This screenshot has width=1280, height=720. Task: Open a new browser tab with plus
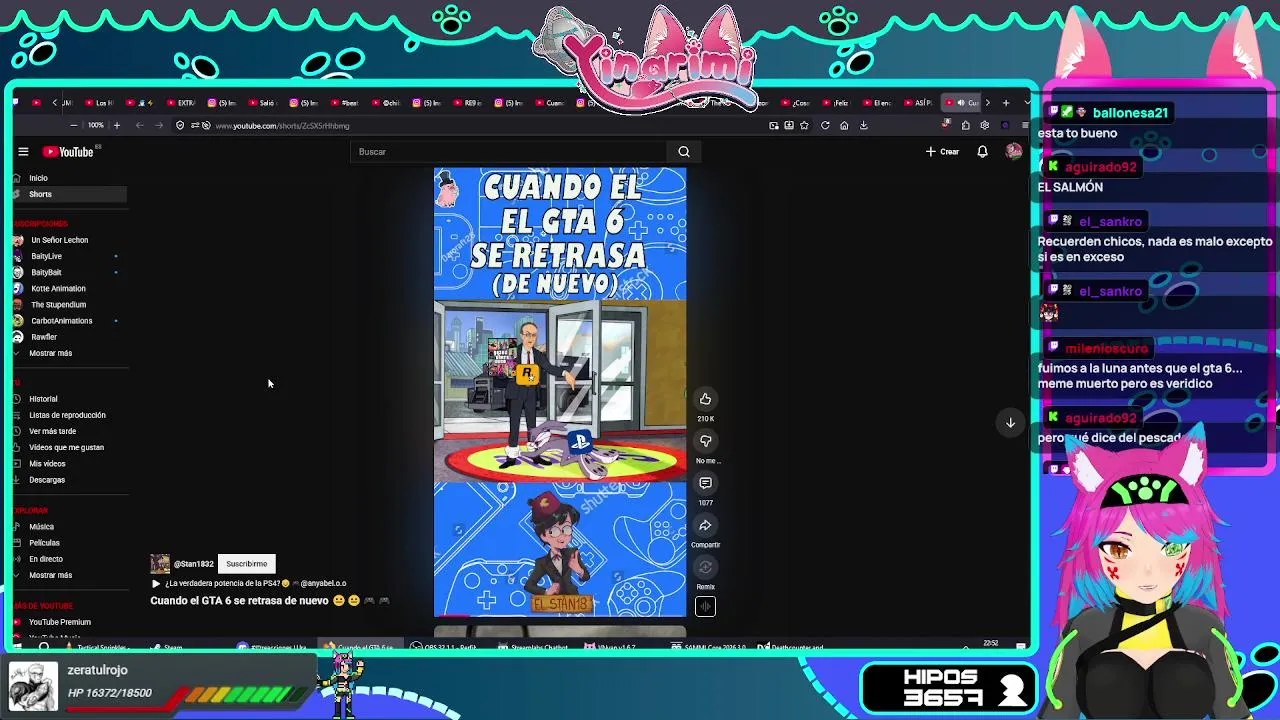click(1006, 103)
